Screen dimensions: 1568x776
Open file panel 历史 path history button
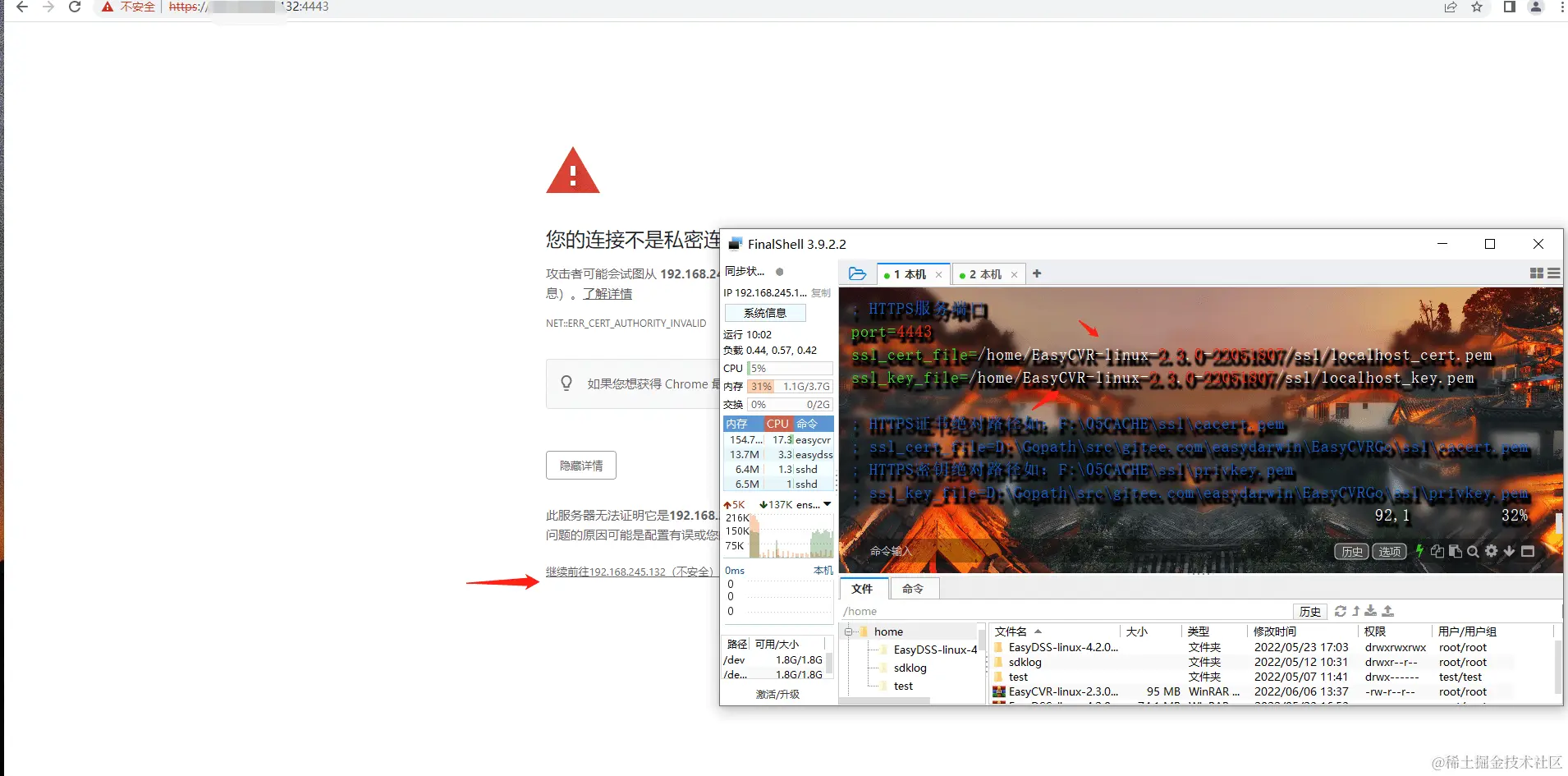coord(1310,612)
